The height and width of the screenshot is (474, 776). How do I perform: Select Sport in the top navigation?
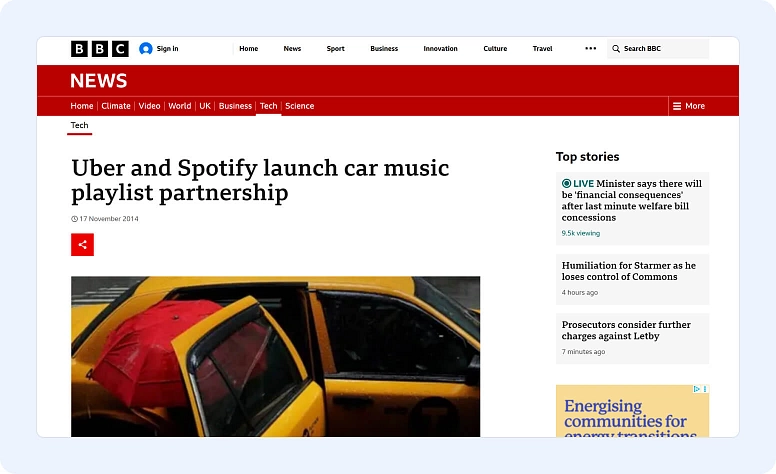335,48
